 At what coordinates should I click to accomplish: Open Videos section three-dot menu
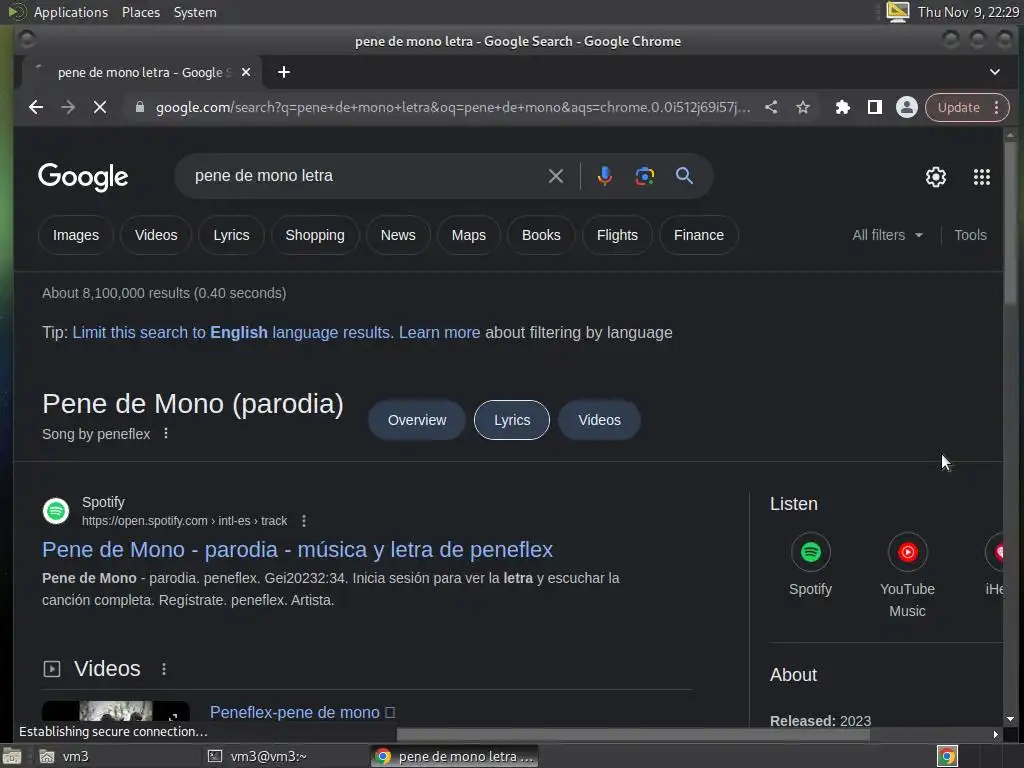164,669
